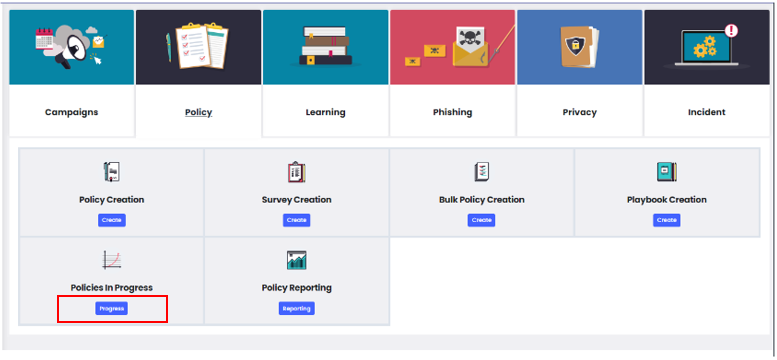This screenshot has height=360, width=777.
Task: Click the Reporting button
Action: click(296, 308)
